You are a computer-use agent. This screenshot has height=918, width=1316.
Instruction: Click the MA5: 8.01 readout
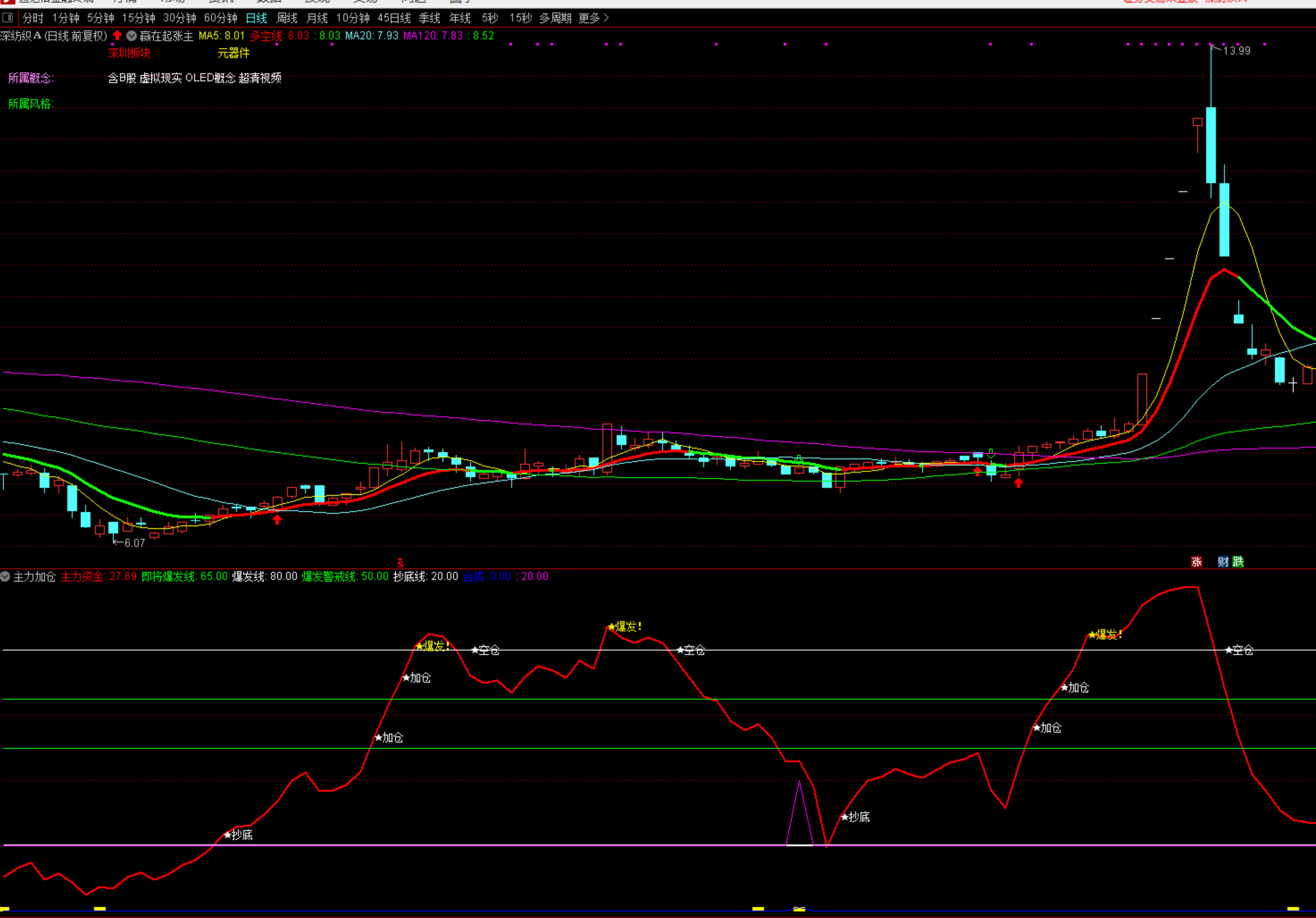(222, 36)
